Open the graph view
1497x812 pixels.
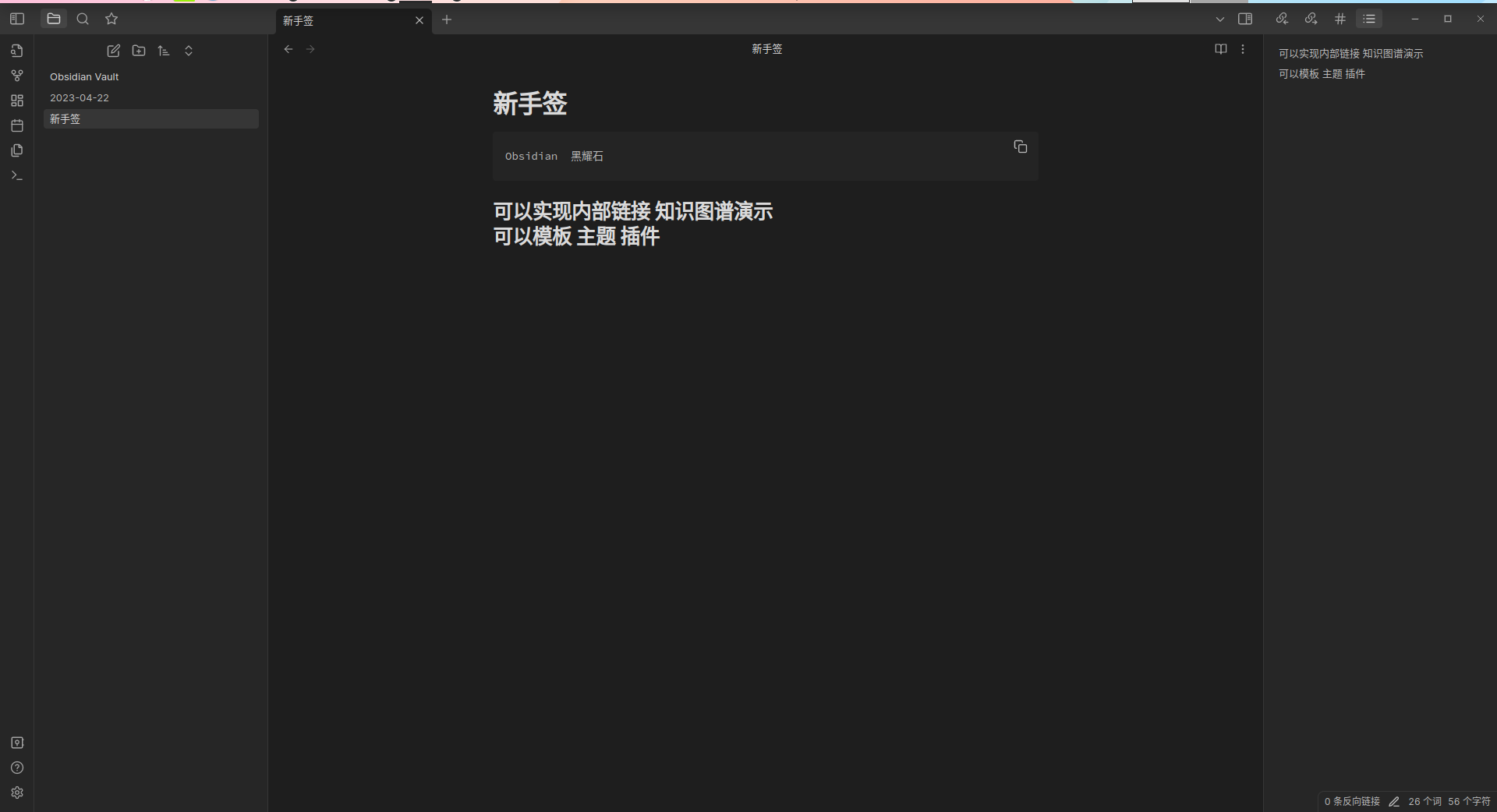click(x=17, y=76)
